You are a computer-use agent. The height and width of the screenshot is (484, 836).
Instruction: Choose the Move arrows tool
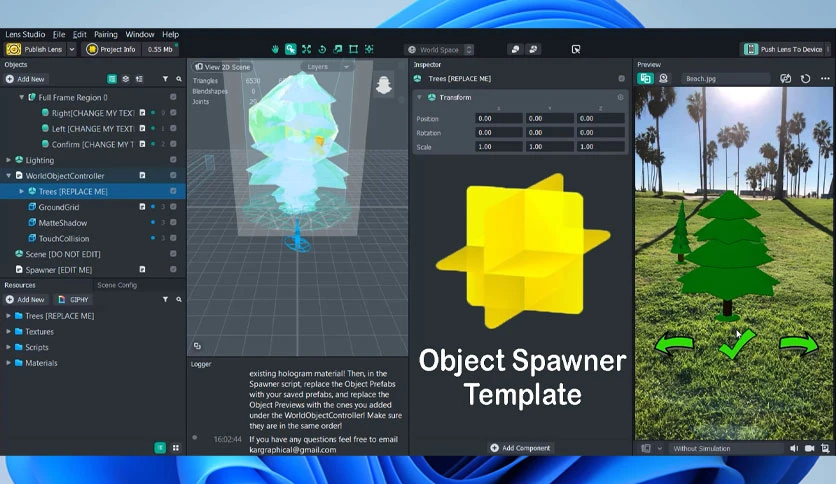coord(307,49)
